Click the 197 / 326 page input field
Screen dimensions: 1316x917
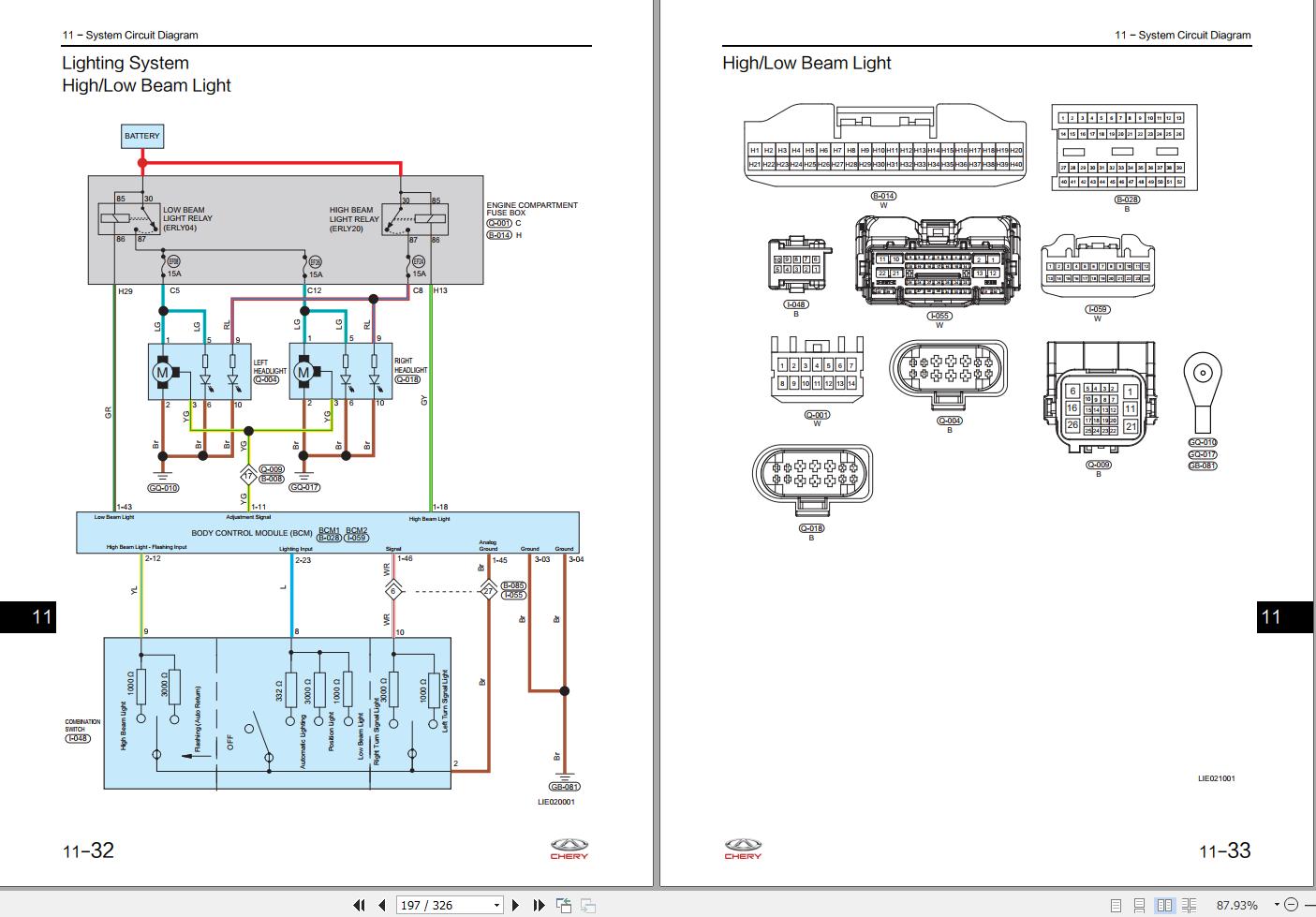click(x=438, y=905)
